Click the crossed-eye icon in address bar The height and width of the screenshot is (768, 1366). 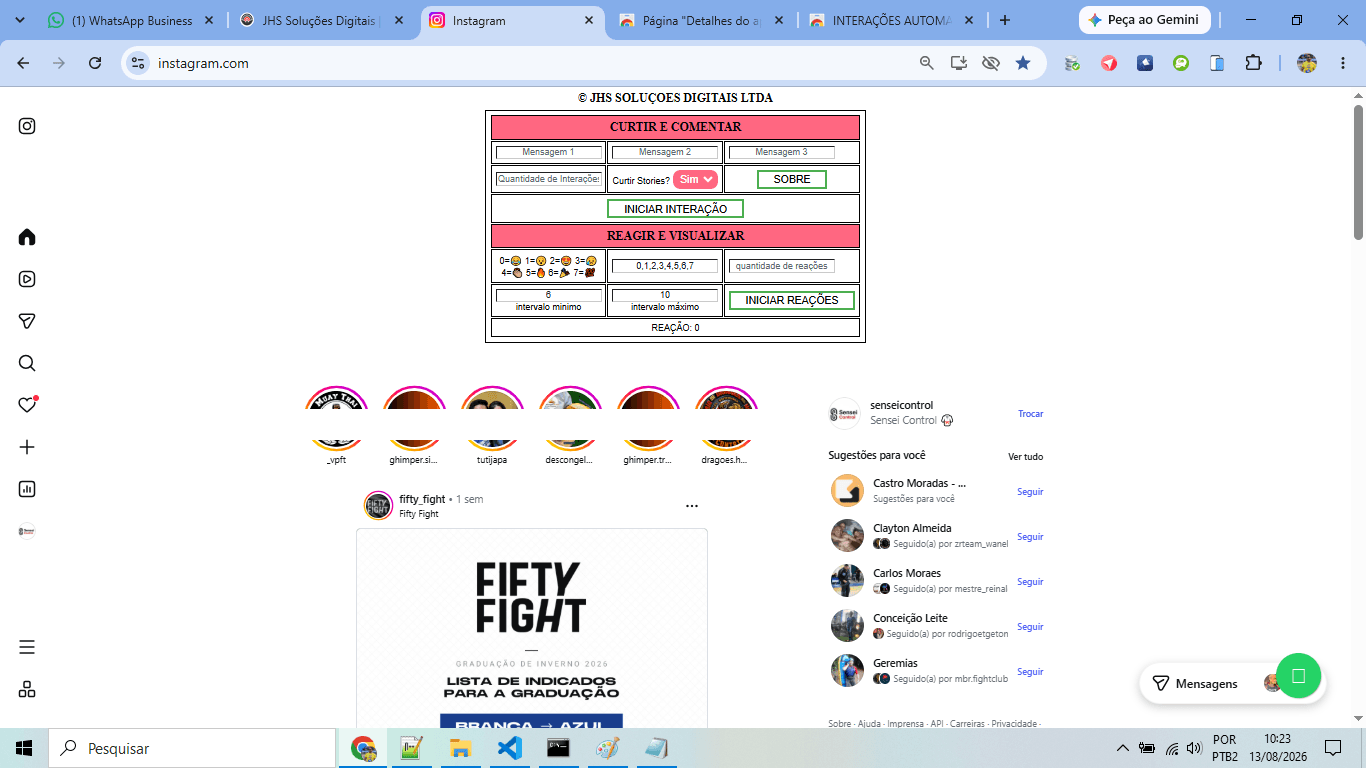(x=991, y=63)
